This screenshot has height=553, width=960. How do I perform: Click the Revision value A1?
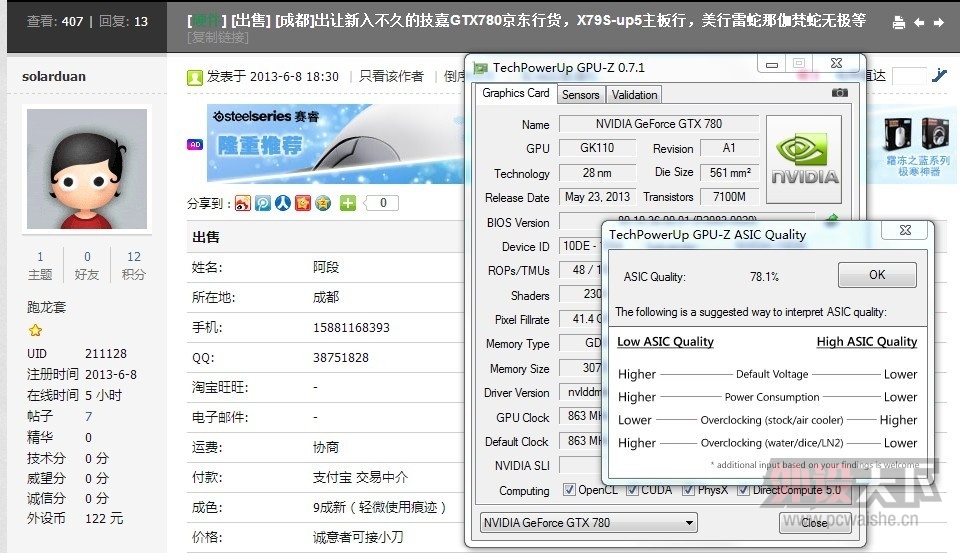tap(729, 148)
